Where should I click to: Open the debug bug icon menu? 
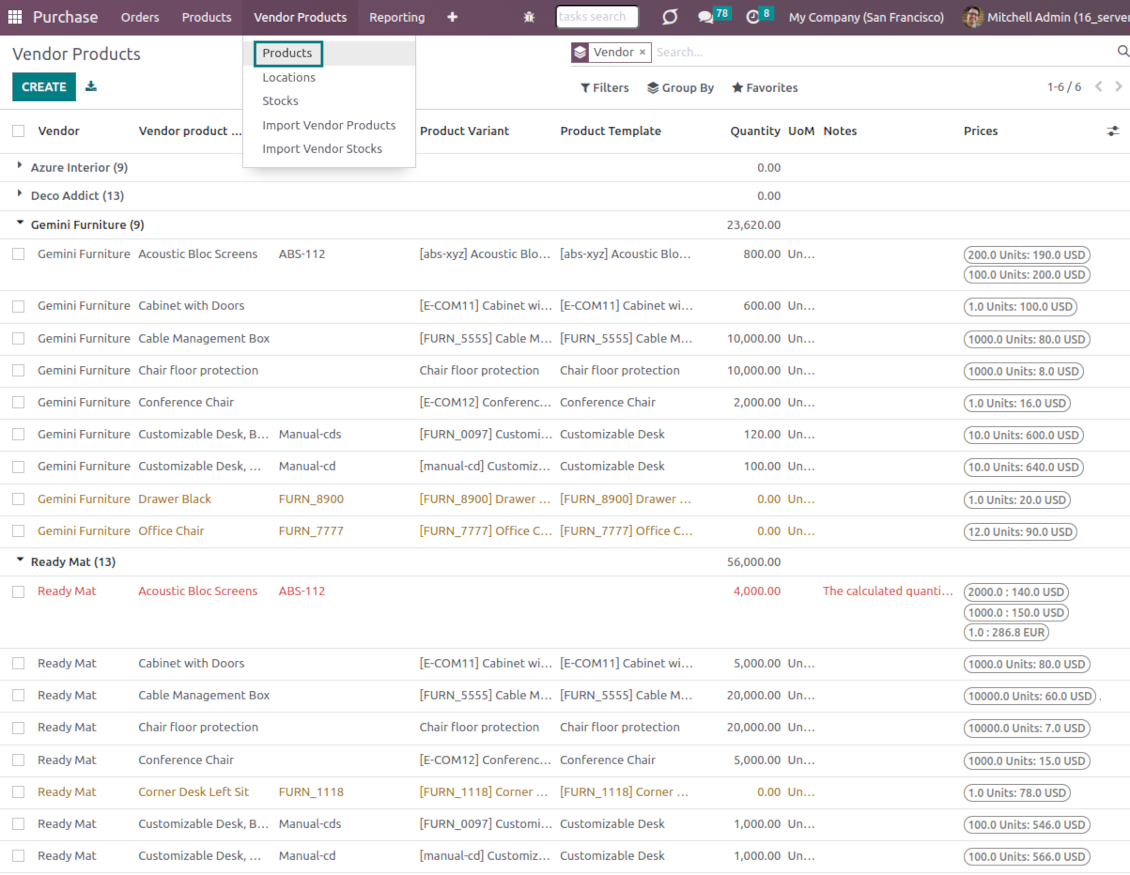(529, 17)
